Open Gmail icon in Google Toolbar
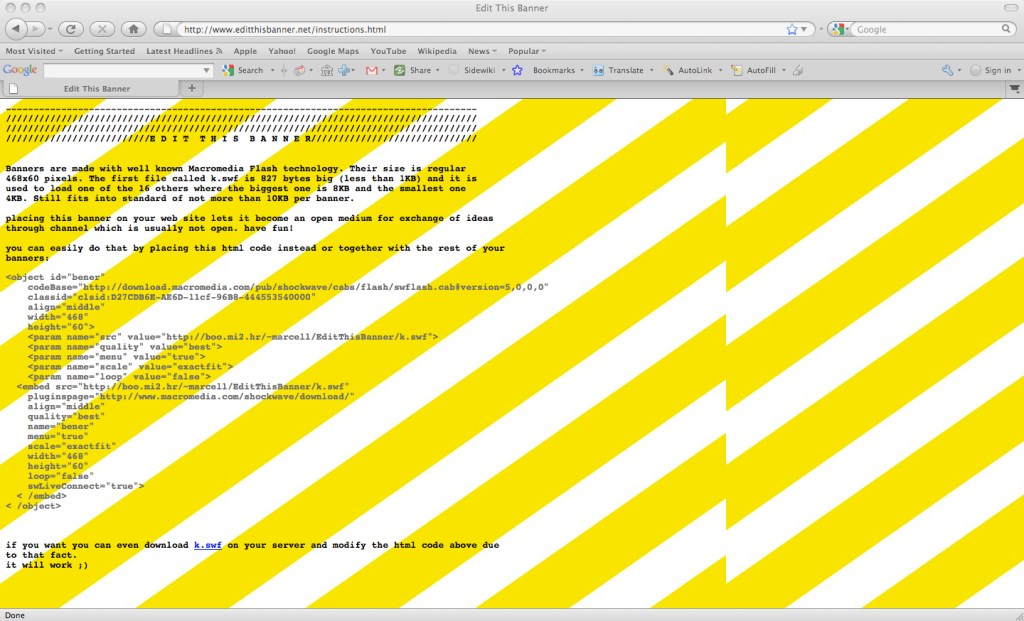The height and width of the screenshot is (621, 1024). 372,70
